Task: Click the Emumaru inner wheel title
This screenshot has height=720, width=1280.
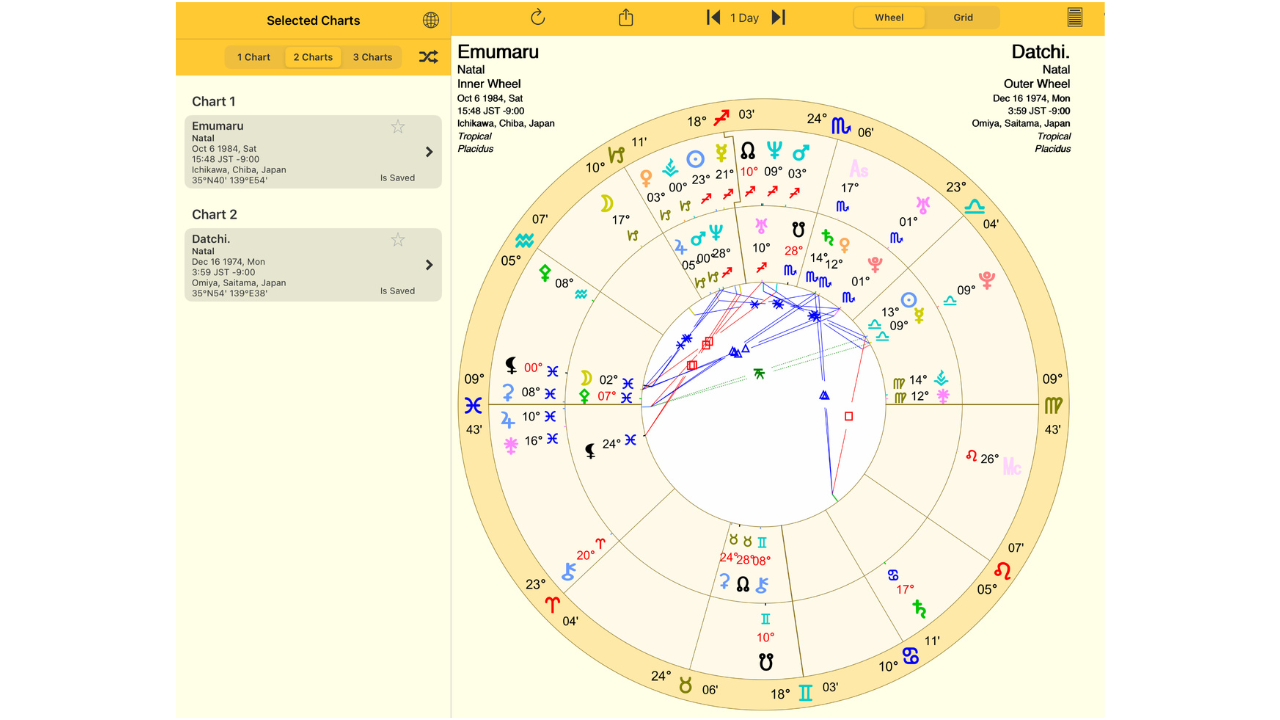Action: tap(498, 52)
